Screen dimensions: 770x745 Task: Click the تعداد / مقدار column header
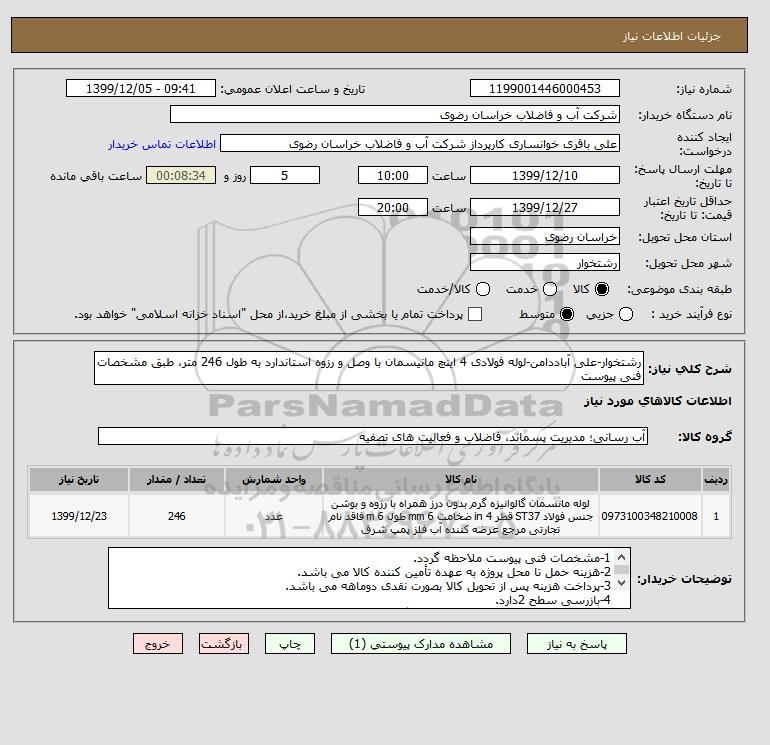[176, 479]
